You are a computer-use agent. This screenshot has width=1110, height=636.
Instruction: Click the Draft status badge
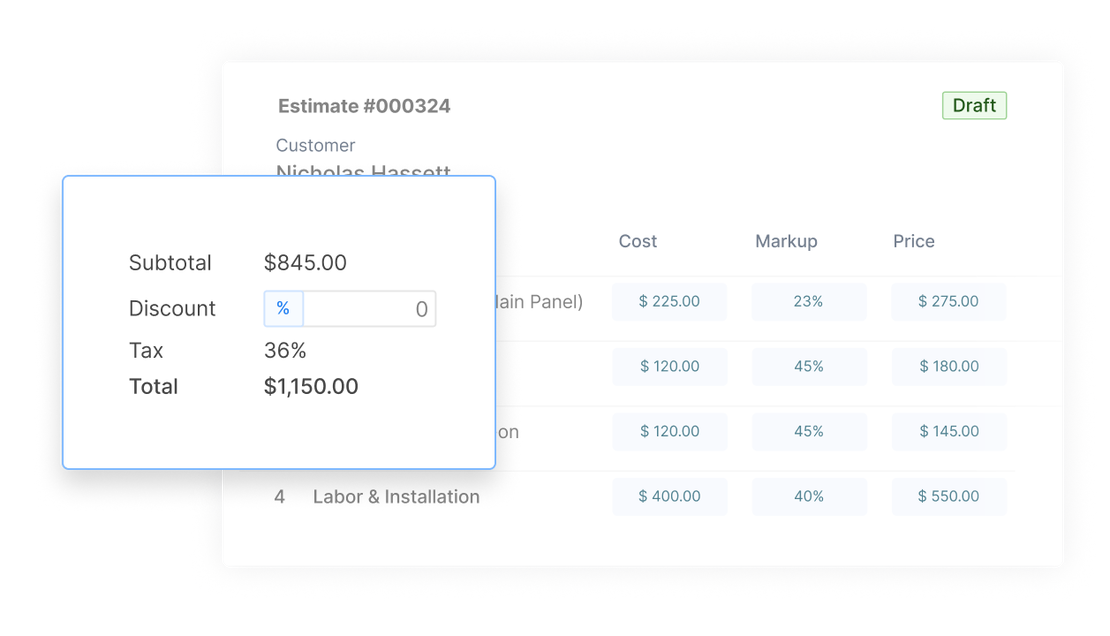click(974, 106)
